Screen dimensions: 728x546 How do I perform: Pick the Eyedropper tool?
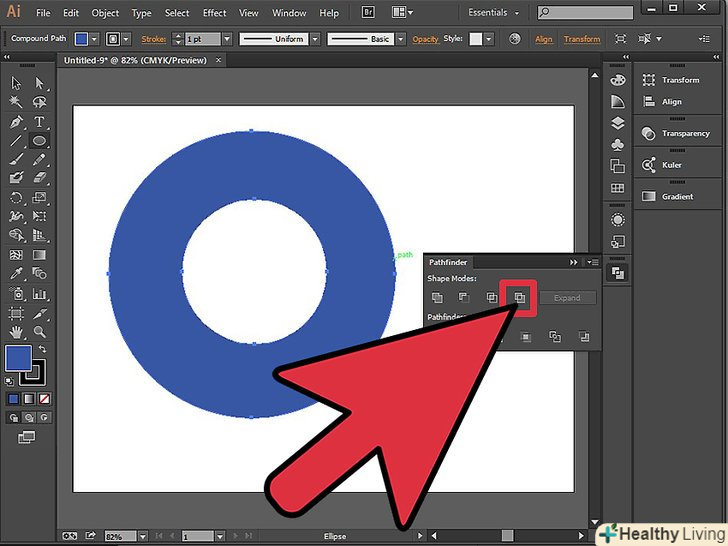pyautogui.click(x=16, y=273)
